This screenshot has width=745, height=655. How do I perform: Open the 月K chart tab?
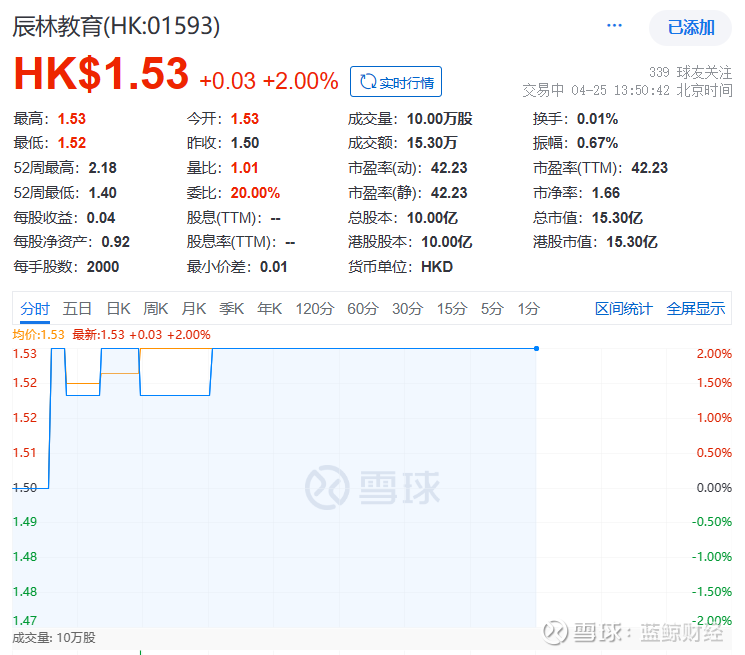tap(193, 309)
